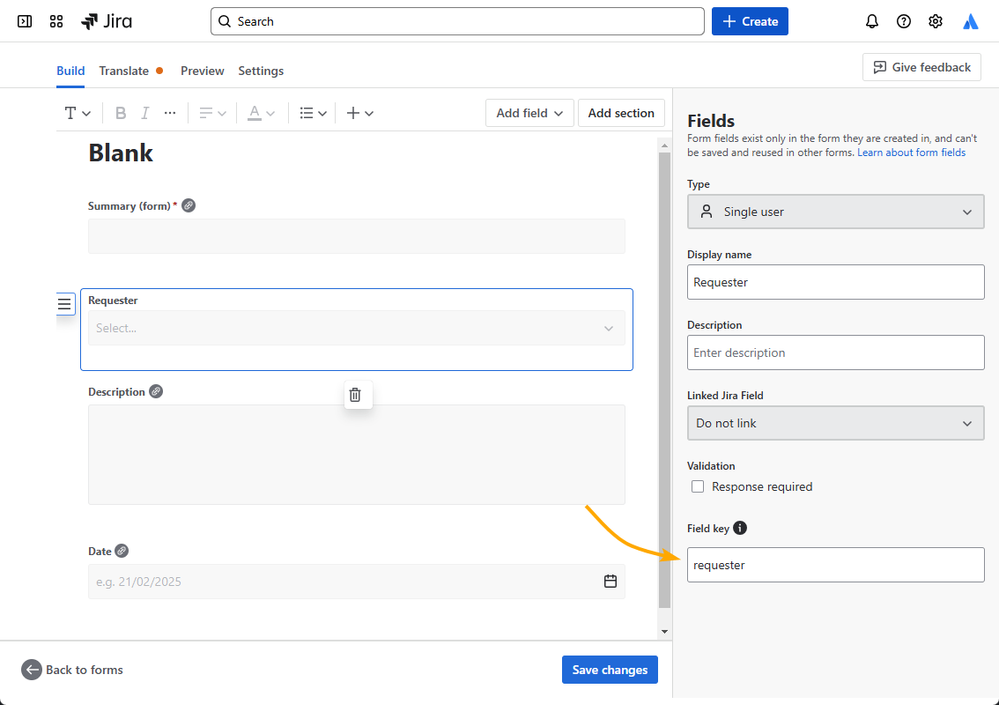Open the list style dropdown
The width and height of the screenshot is (999, 705).
coord(313,113)
